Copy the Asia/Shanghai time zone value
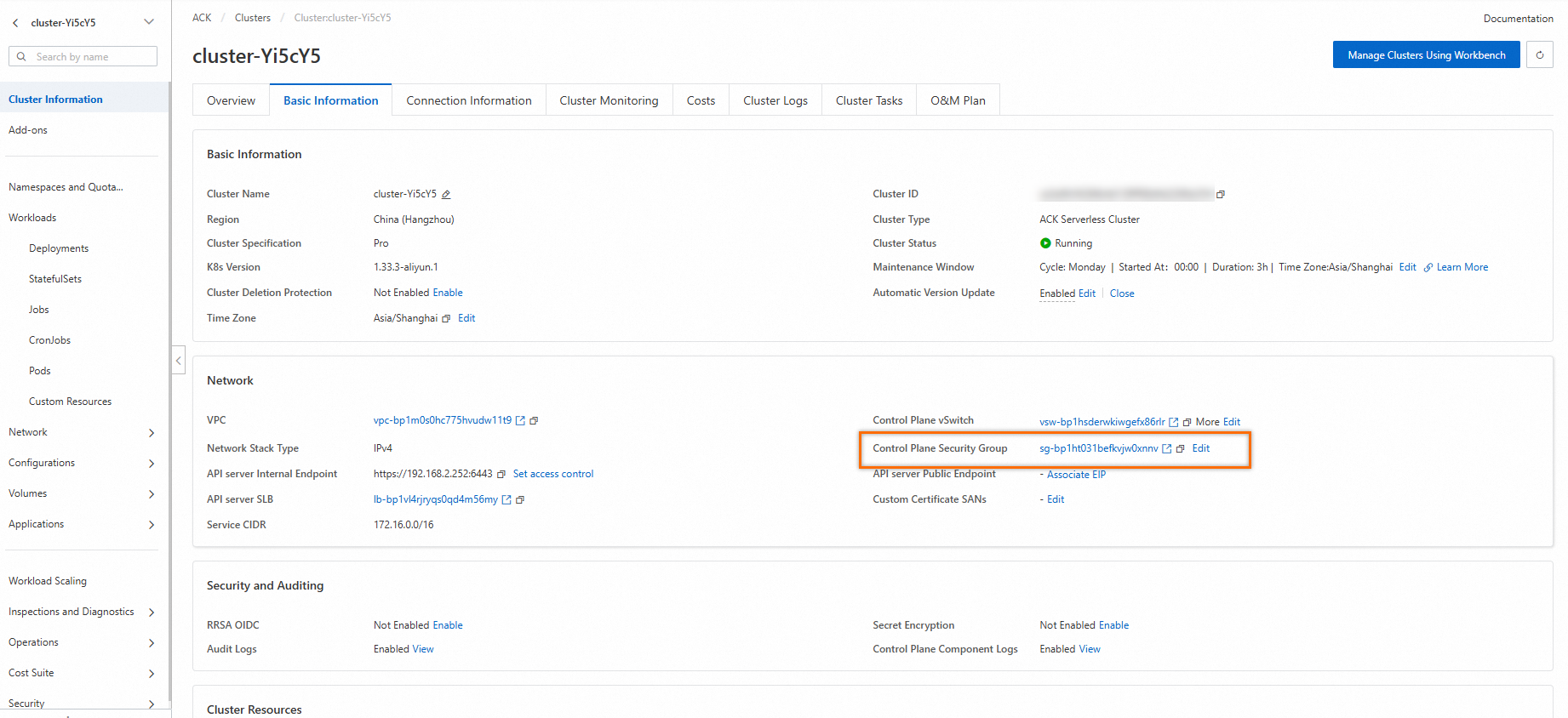This screenshot has width=1568, height=718. click(x=446, y=319)
